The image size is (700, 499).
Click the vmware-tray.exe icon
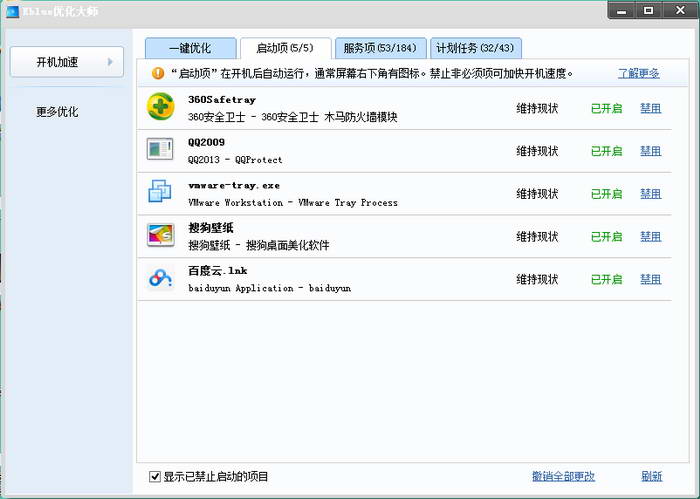point(159,191)
